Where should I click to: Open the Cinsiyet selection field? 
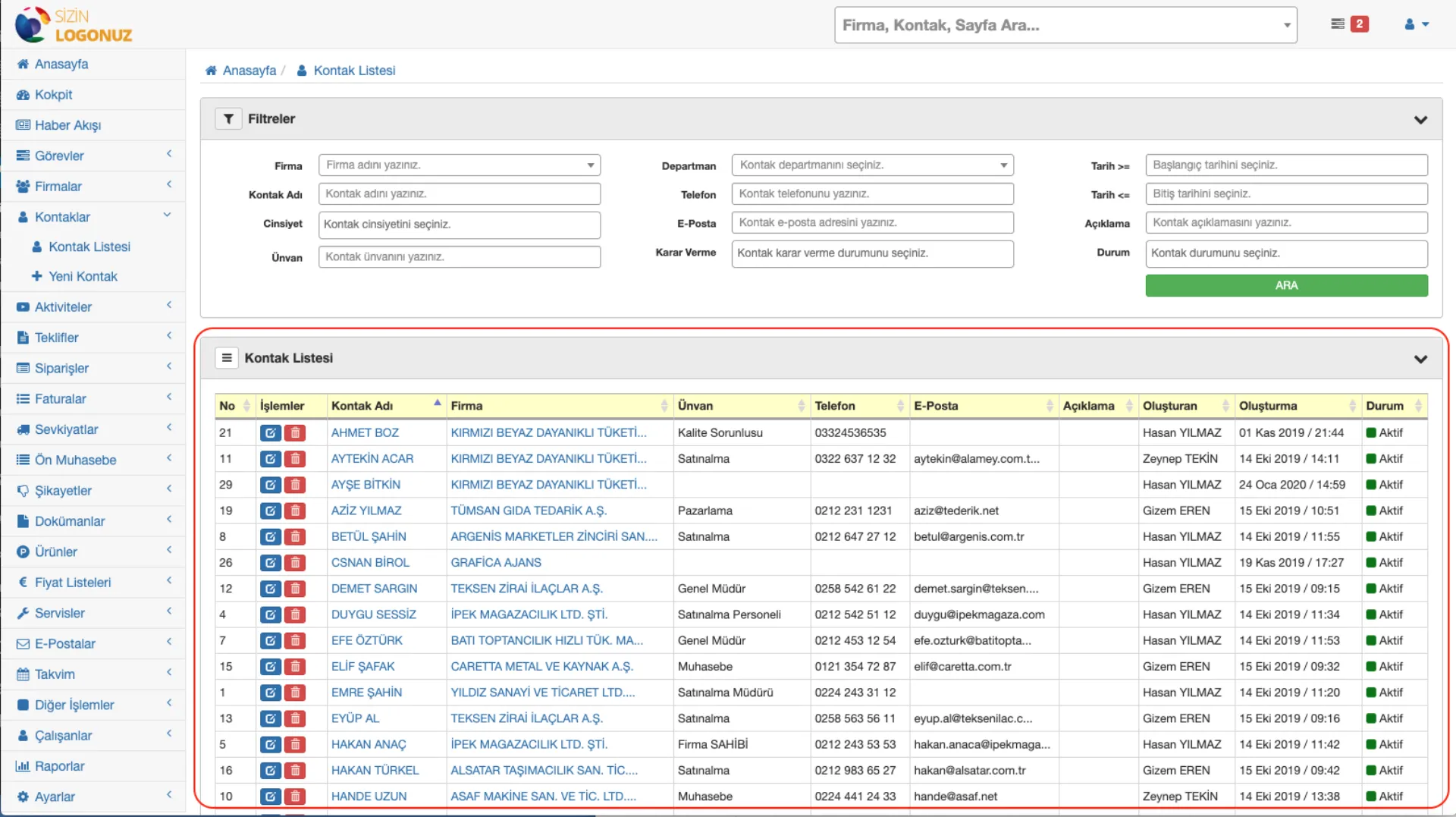click(x=460, y=225)
